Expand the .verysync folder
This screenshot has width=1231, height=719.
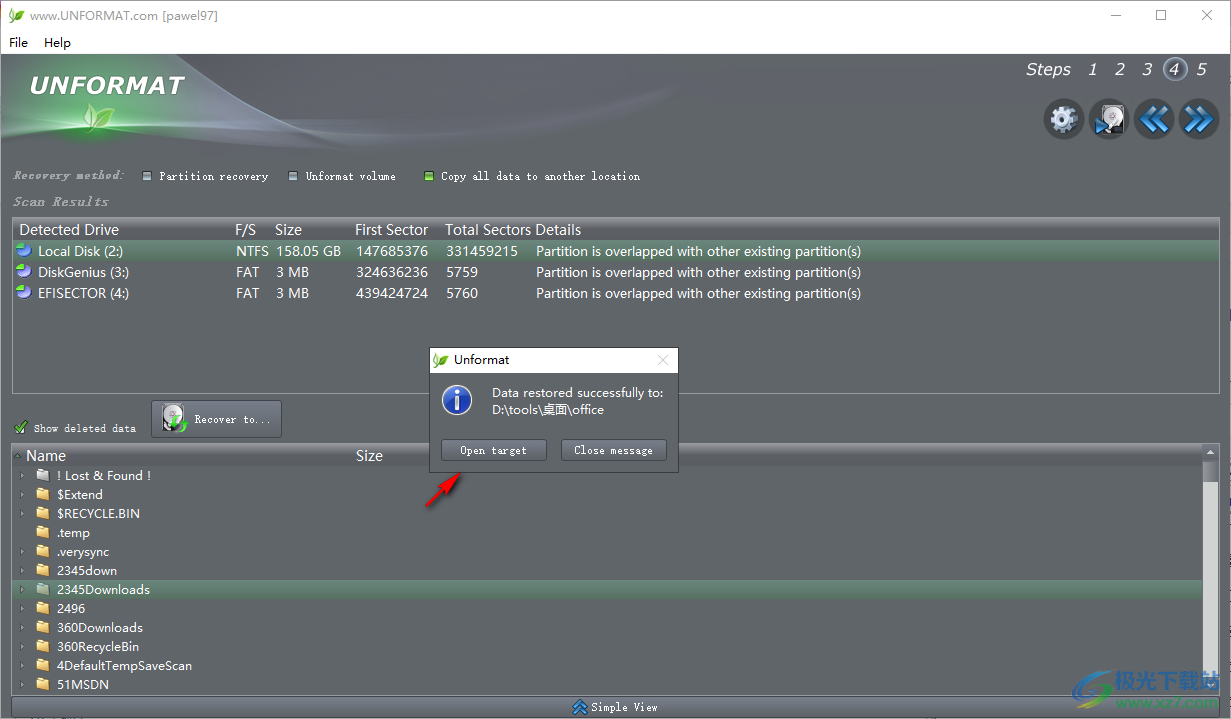(22, 552)
